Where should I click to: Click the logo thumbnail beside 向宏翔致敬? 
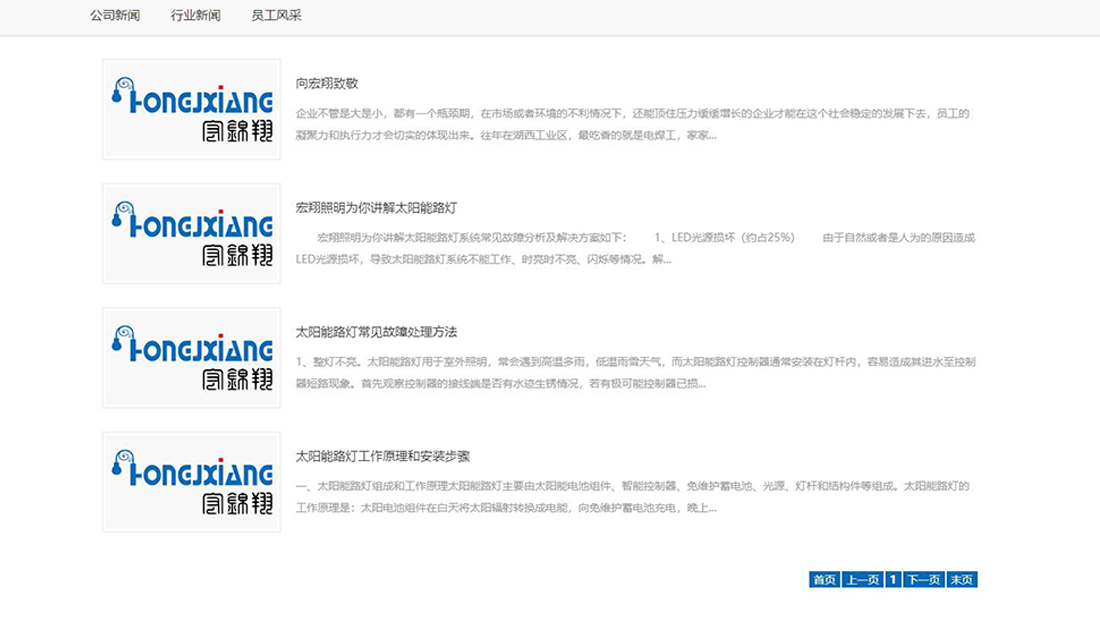(x=191, y=109)
